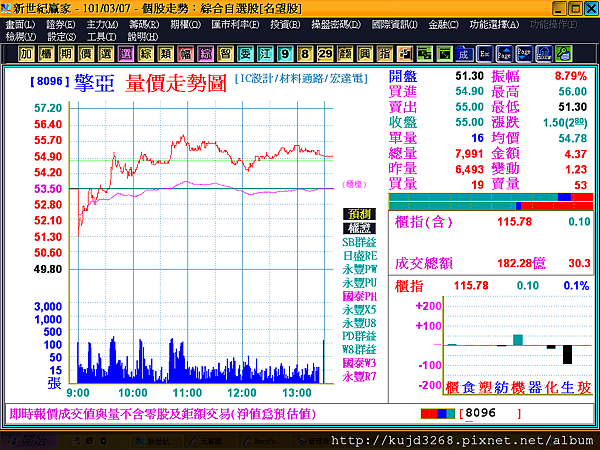
Task: Select the PD群益 warrant link
Action: click(x=359, y=336)
